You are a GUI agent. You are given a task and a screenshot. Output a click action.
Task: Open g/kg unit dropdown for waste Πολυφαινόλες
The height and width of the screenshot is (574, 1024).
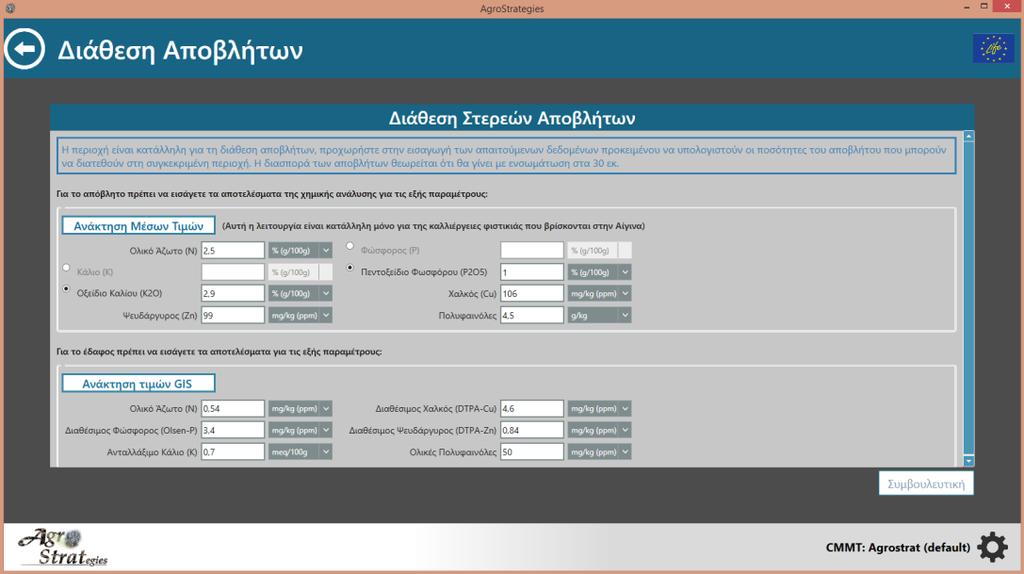tap(600, 315)
